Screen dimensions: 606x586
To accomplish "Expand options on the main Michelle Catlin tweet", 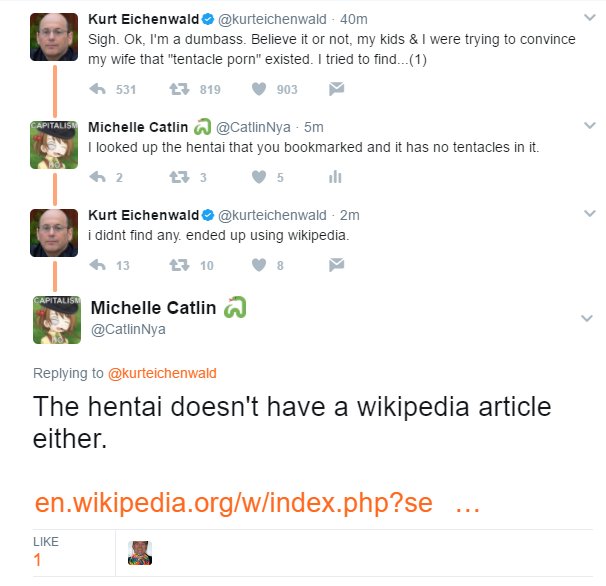I will (x=587, y=318).
